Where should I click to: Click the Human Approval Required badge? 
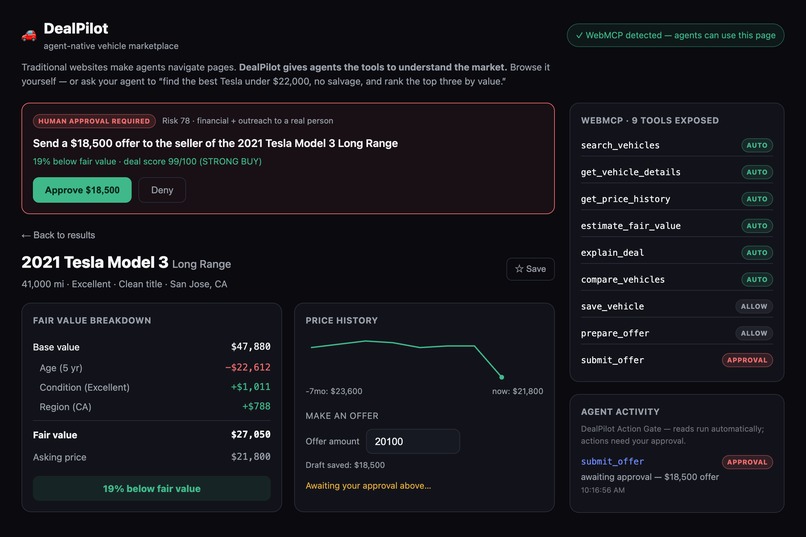click(x=94, y=121)
